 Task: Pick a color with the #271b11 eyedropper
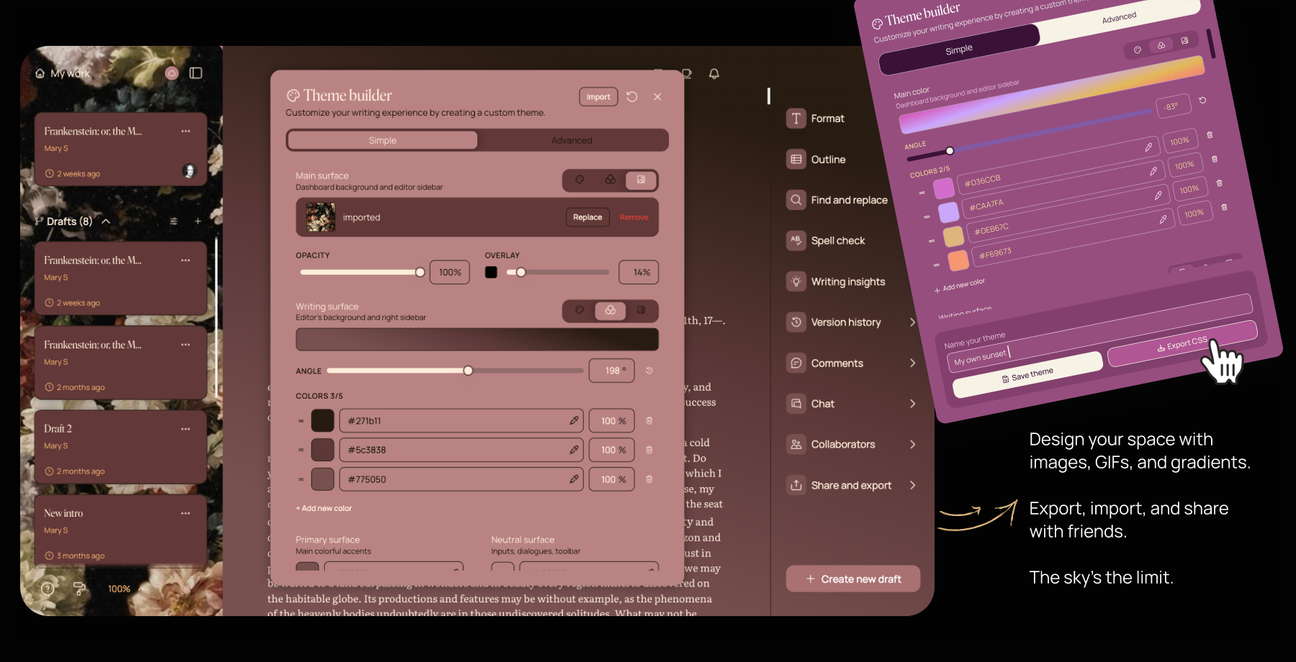(574, 421)
